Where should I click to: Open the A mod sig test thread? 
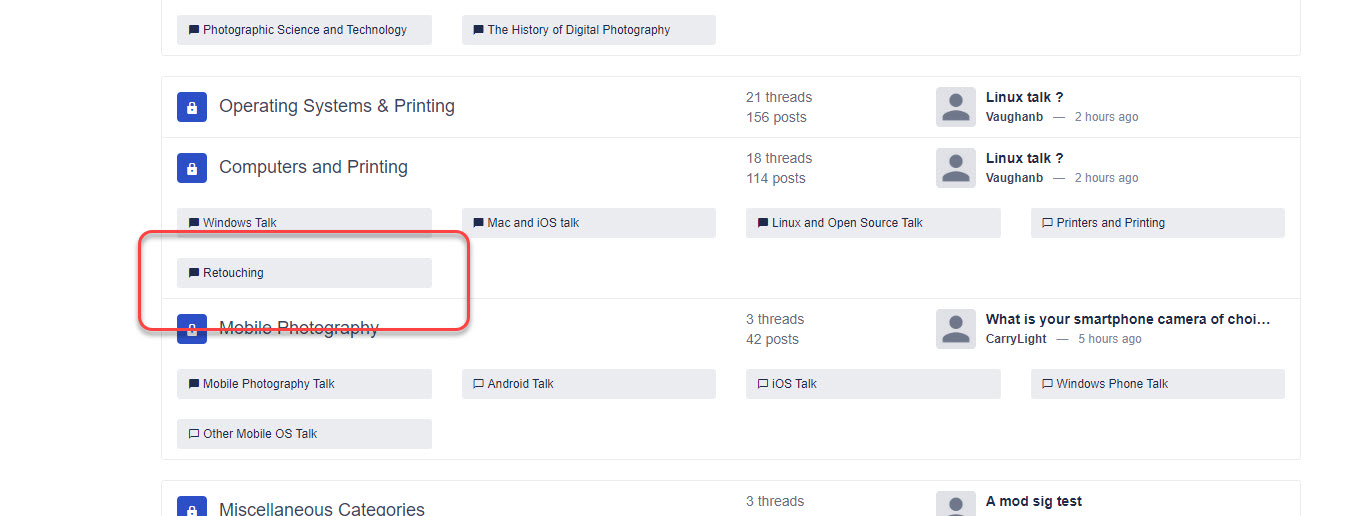coord(1033,501)
